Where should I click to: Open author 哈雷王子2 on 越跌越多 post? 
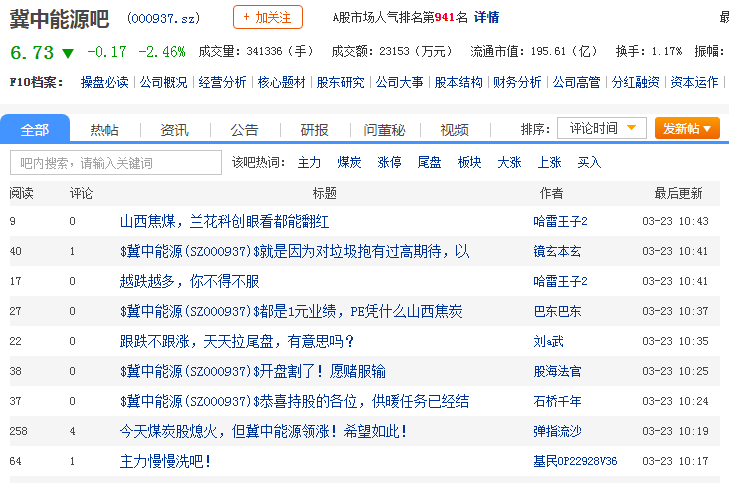click(560, 281)
